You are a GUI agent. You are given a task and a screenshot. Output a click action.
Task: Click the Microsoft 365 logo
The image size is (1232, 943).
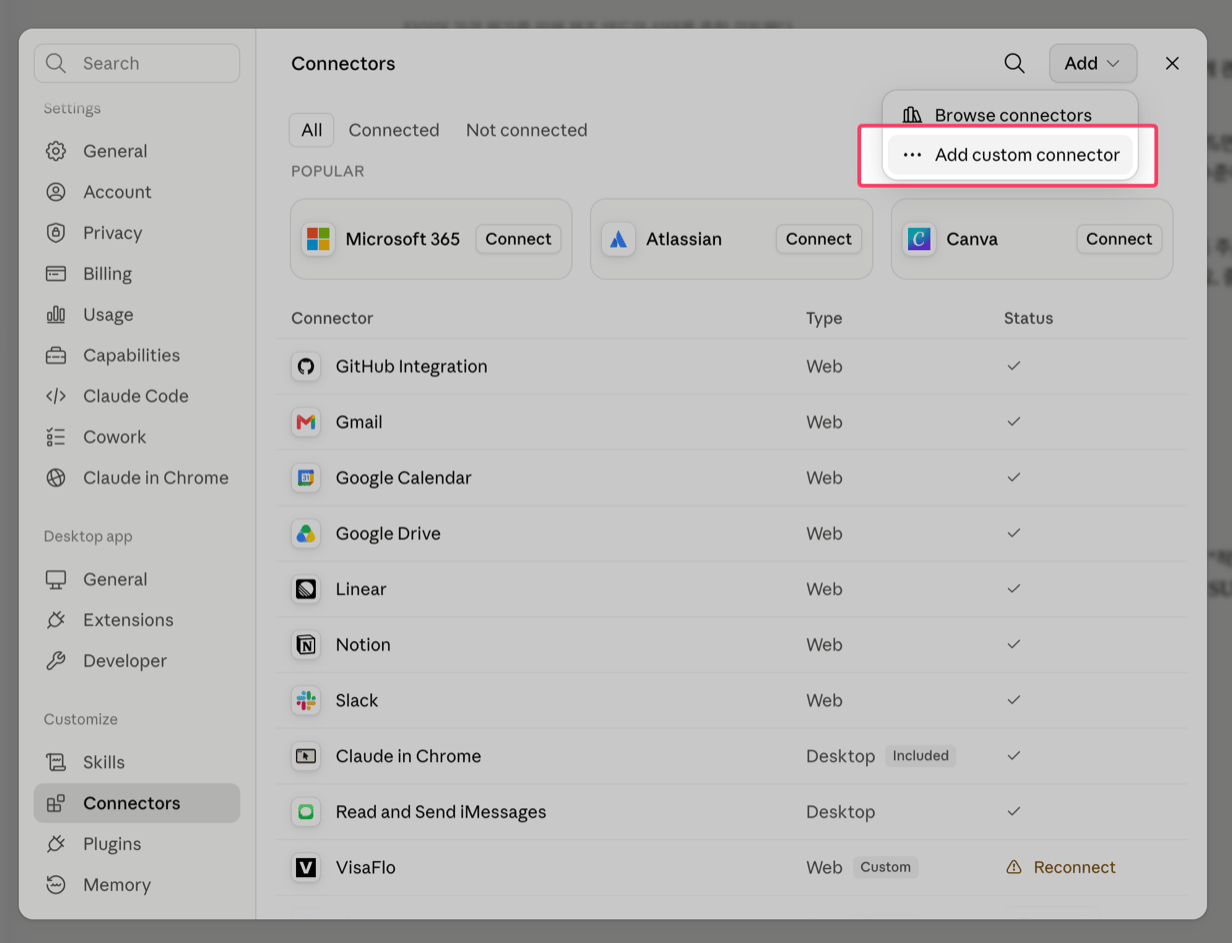[x=318, y=239]
